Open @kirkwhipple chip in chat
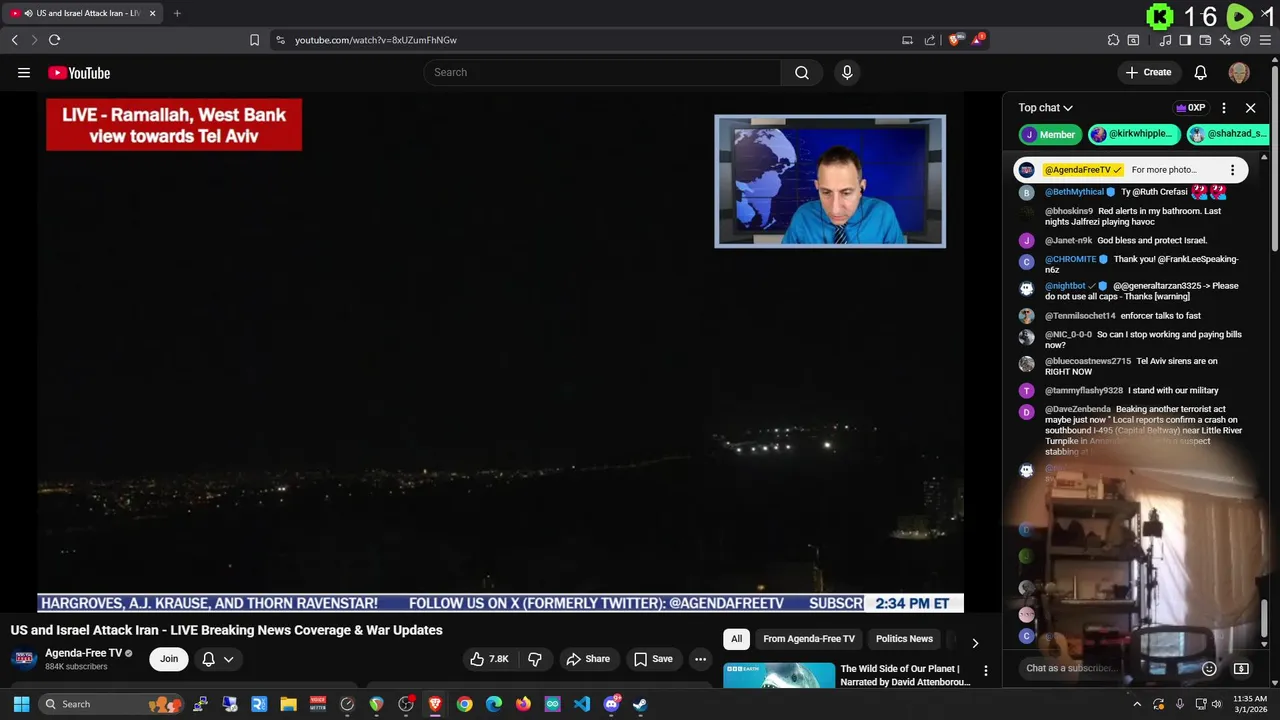Image resolution: width=1280 pixels, height=720 pixels. click(x=1134, y=134)
